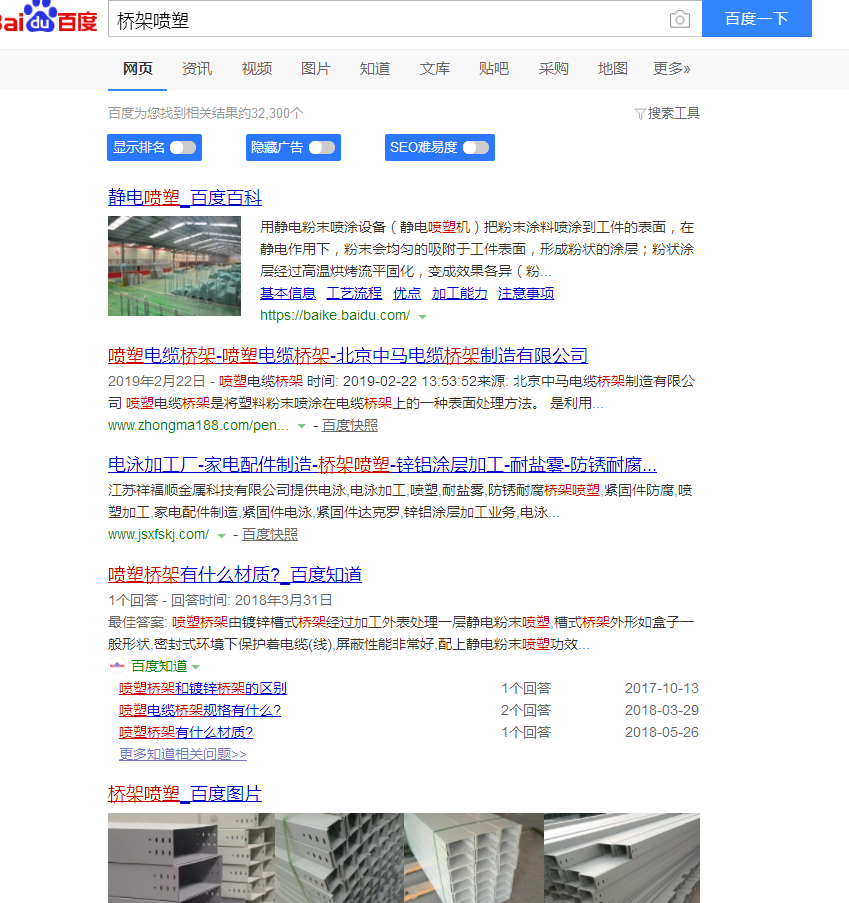Viewport: 849px width, 903px height.
Task: Expand dropdown arrow next to zhongma188.com URL
Action: (x=301, y=426)
